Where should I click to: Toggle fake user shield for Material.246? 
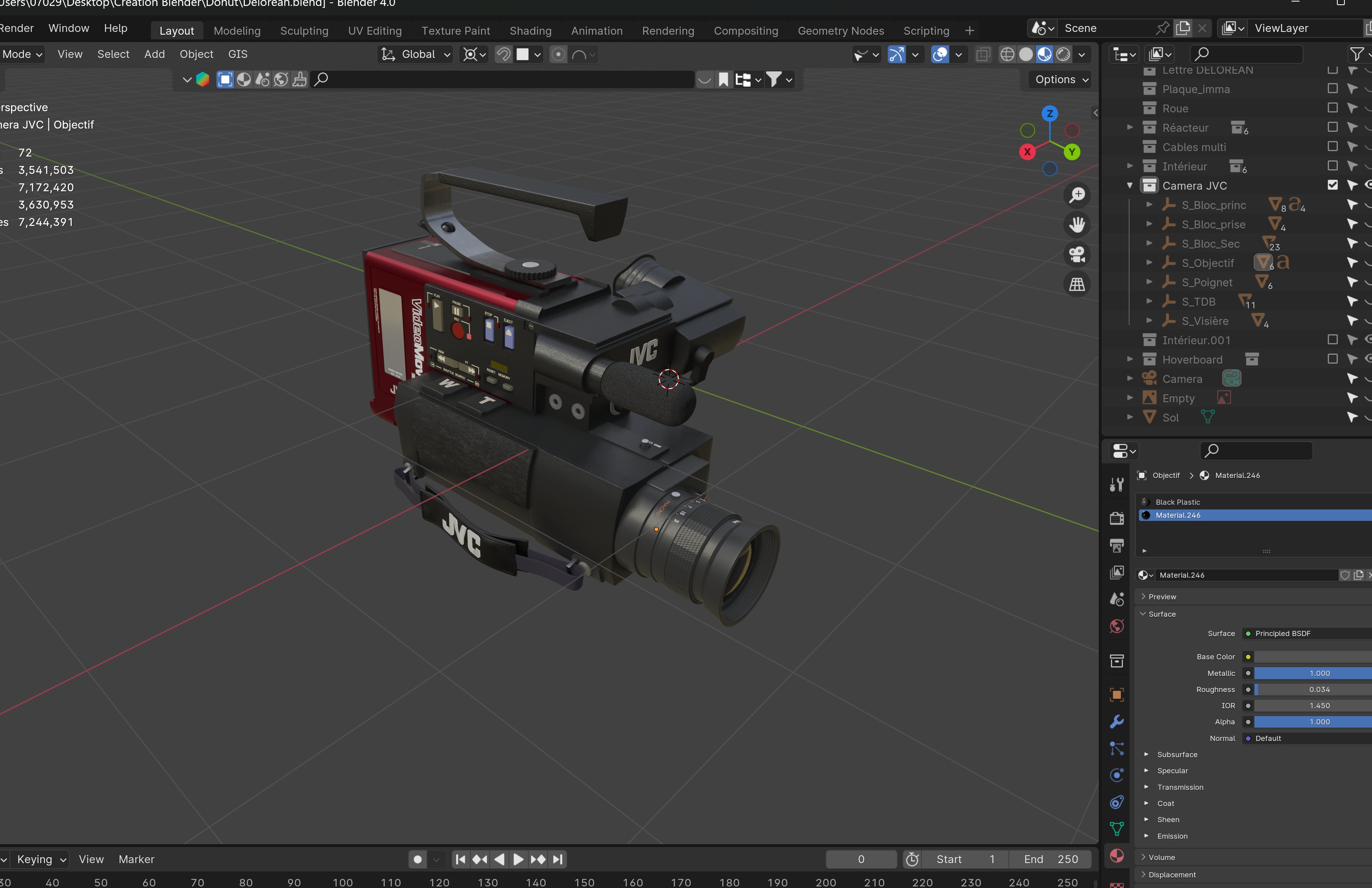1344,575
